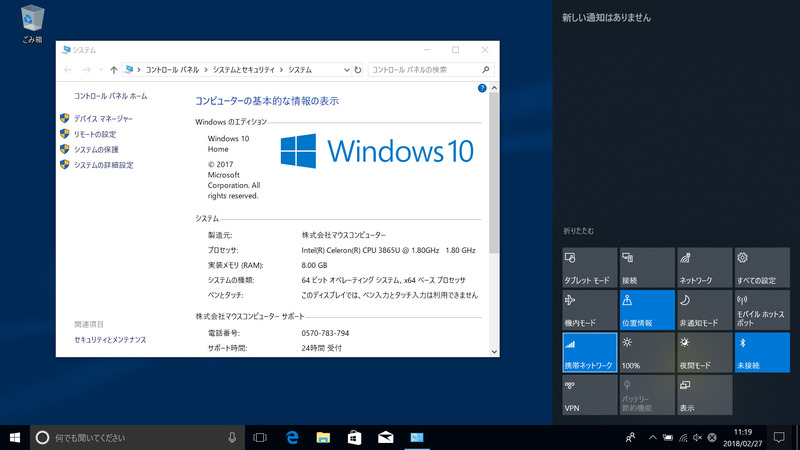Select システムとセキュリティ in the breadcrumb
The height and width of the screenshot is (450, 800).
coord(243,70)
